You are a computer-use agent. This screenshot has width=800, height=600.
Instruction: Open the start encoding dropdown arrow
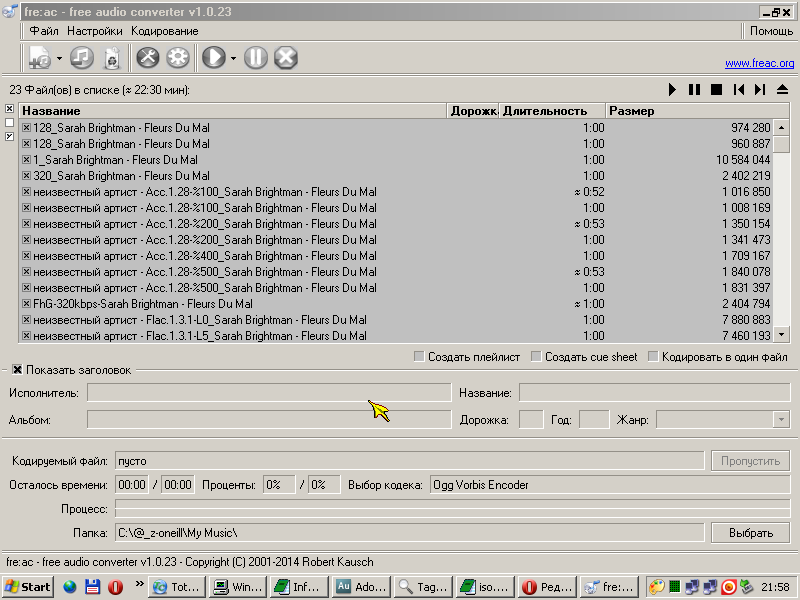[x=233, y=58]
